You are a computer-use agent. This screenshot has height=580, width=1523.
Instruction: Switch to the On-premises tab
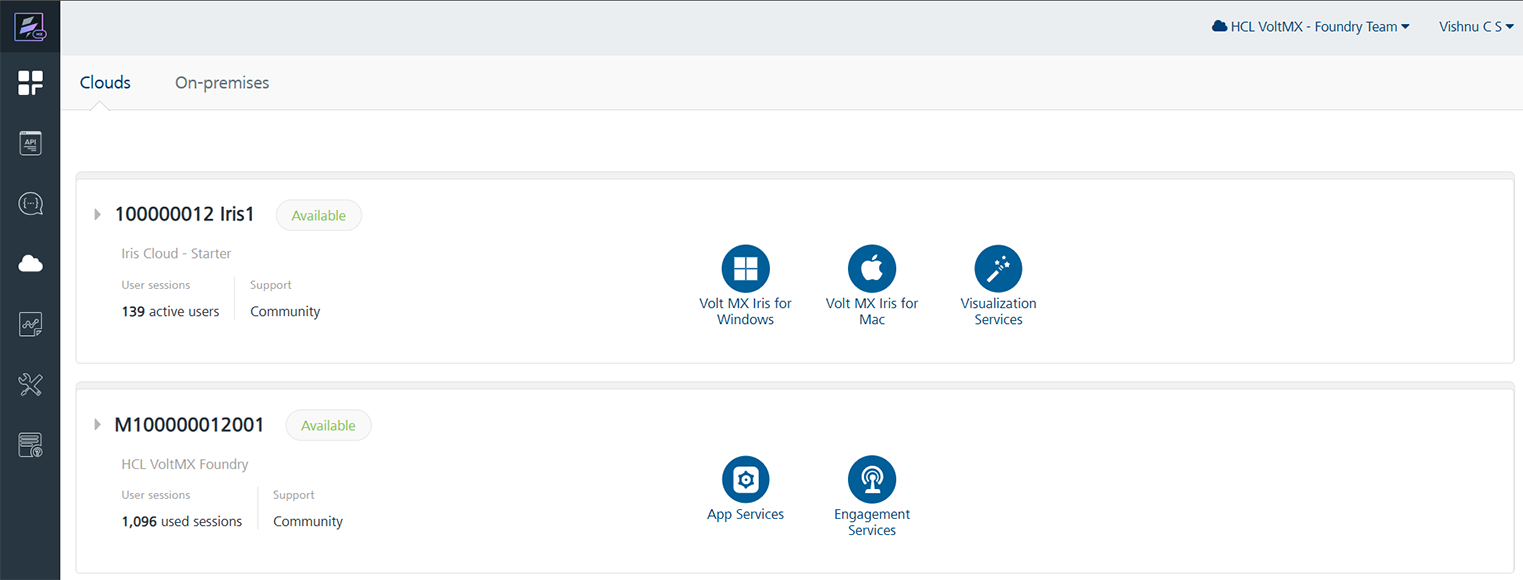[x=222, y=83]
